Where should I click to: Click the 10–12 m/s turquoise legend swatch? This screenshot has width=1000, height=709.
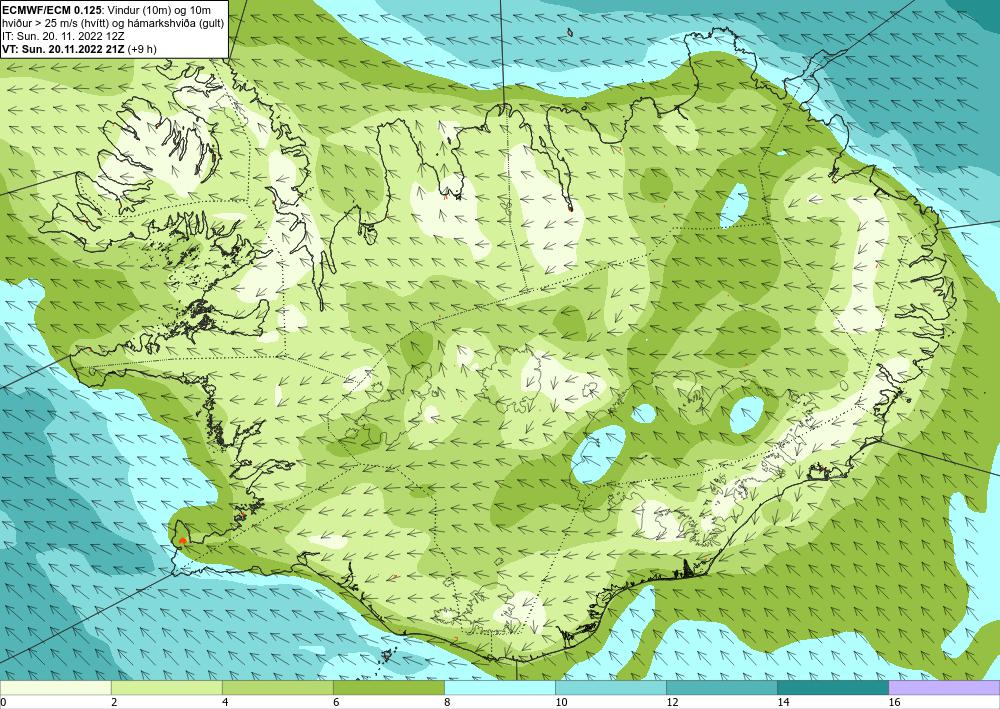tap(610, 688)
